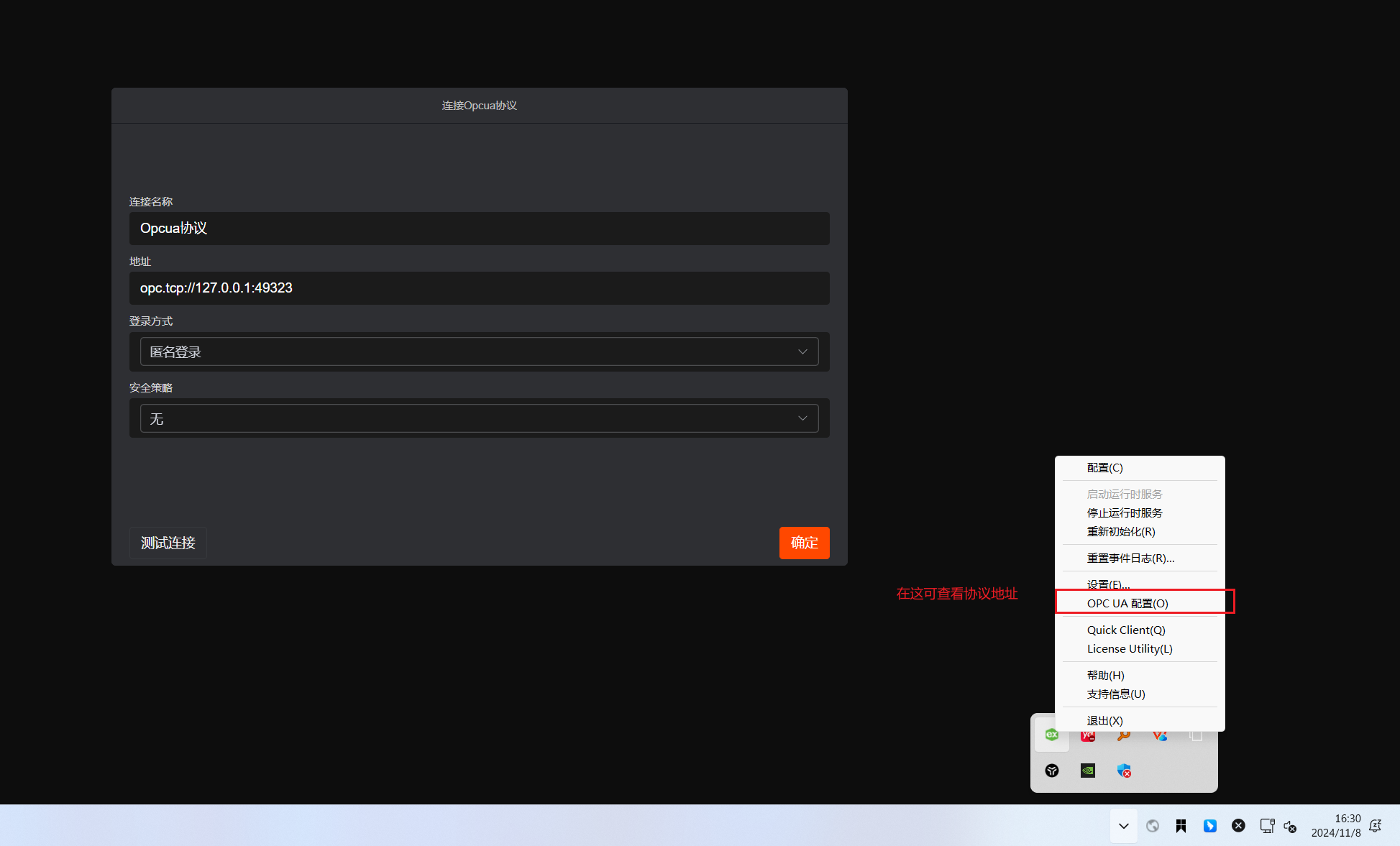Click the NVIDIA tray icon
Image resolution: width=1400 pixels, height=846 pixels.
[x=1087, y=771]
